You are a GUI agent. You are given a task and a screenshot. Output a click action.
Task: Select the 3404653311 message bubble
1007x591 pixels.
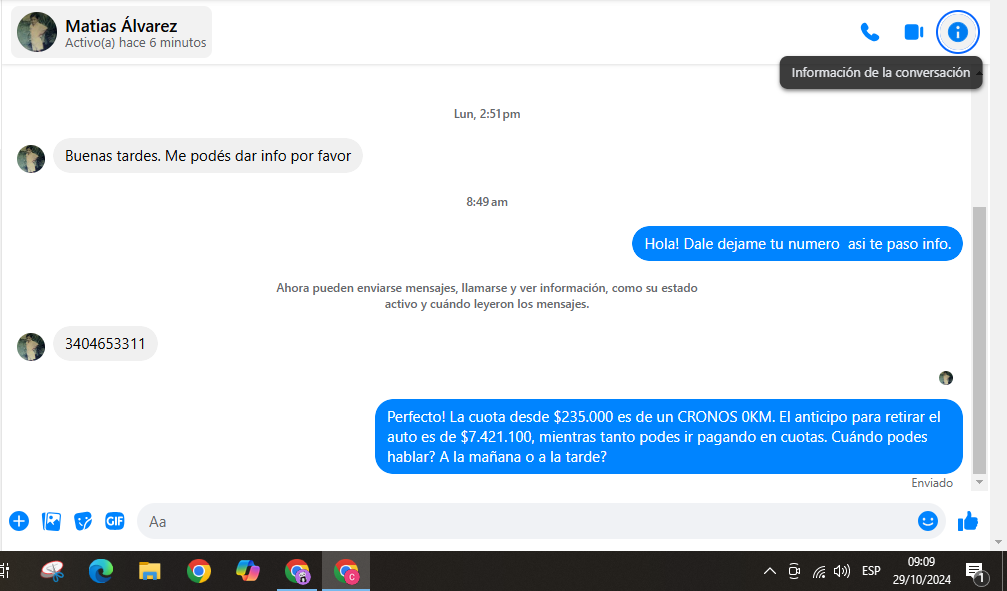pos(105,344)
